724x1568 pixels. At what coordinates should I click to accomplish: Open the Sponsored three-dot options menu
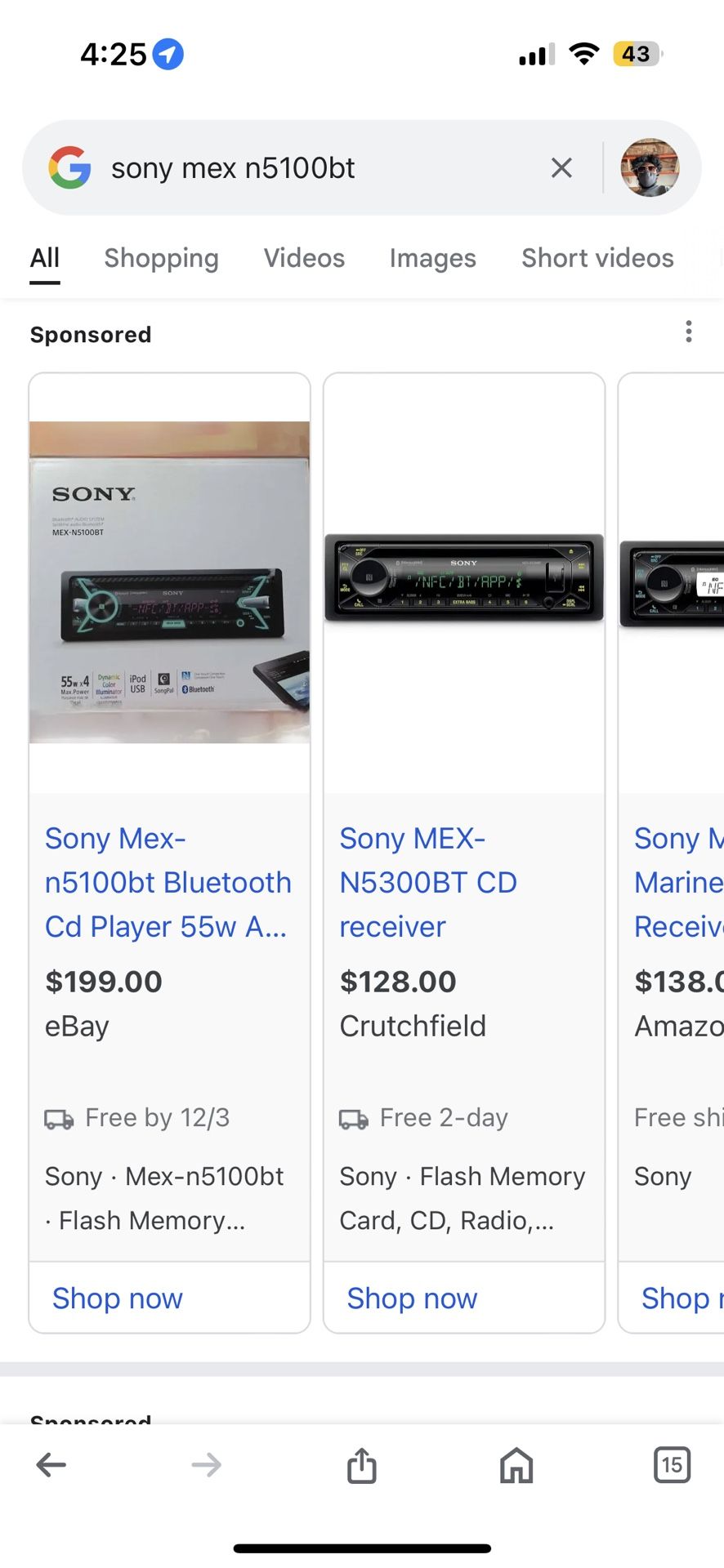[x=689, y=332]
